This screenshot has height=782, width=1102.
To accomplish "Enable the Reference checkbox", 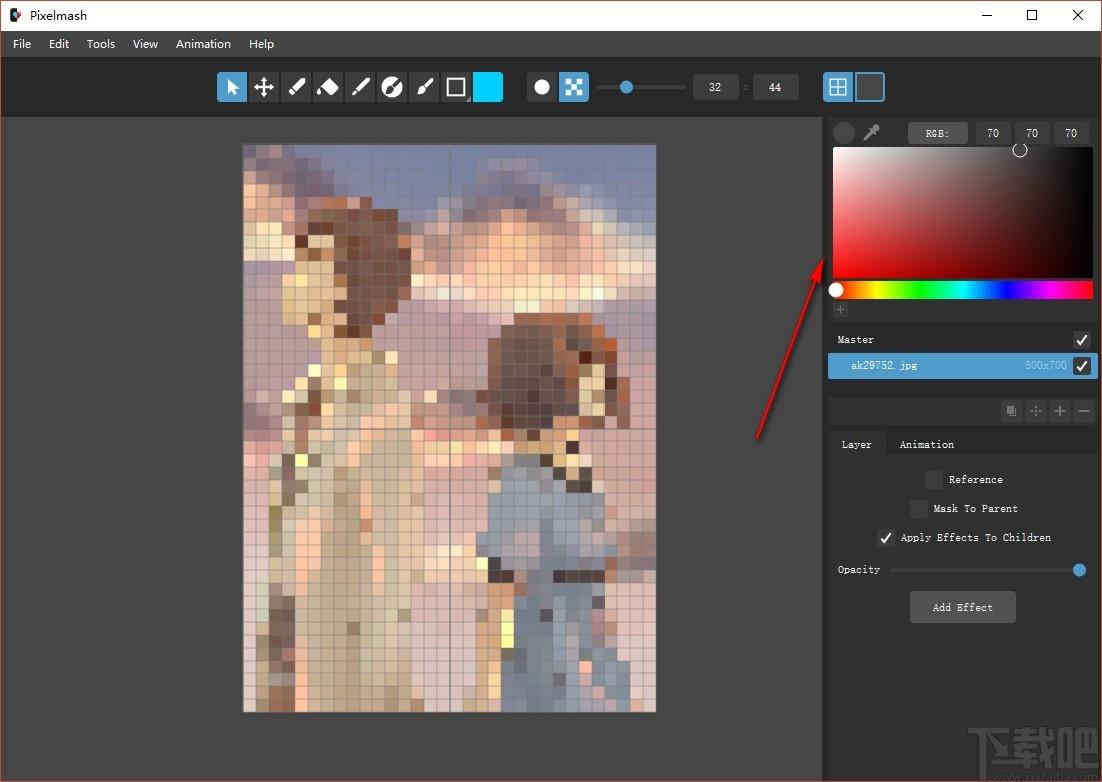I will [x=934, y=480].
